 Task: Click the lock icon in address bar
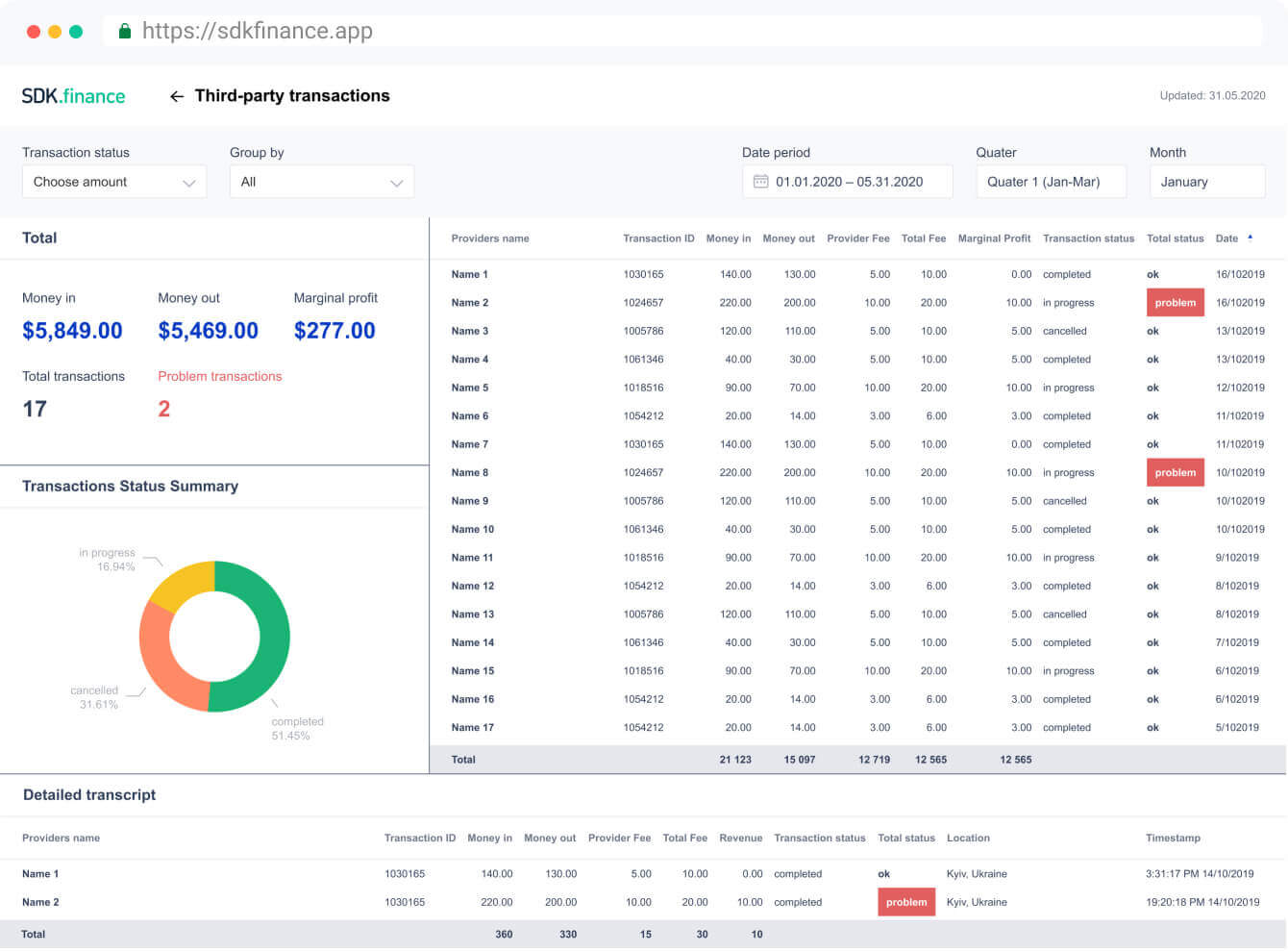pyautogui.click(x=124, y=31)
